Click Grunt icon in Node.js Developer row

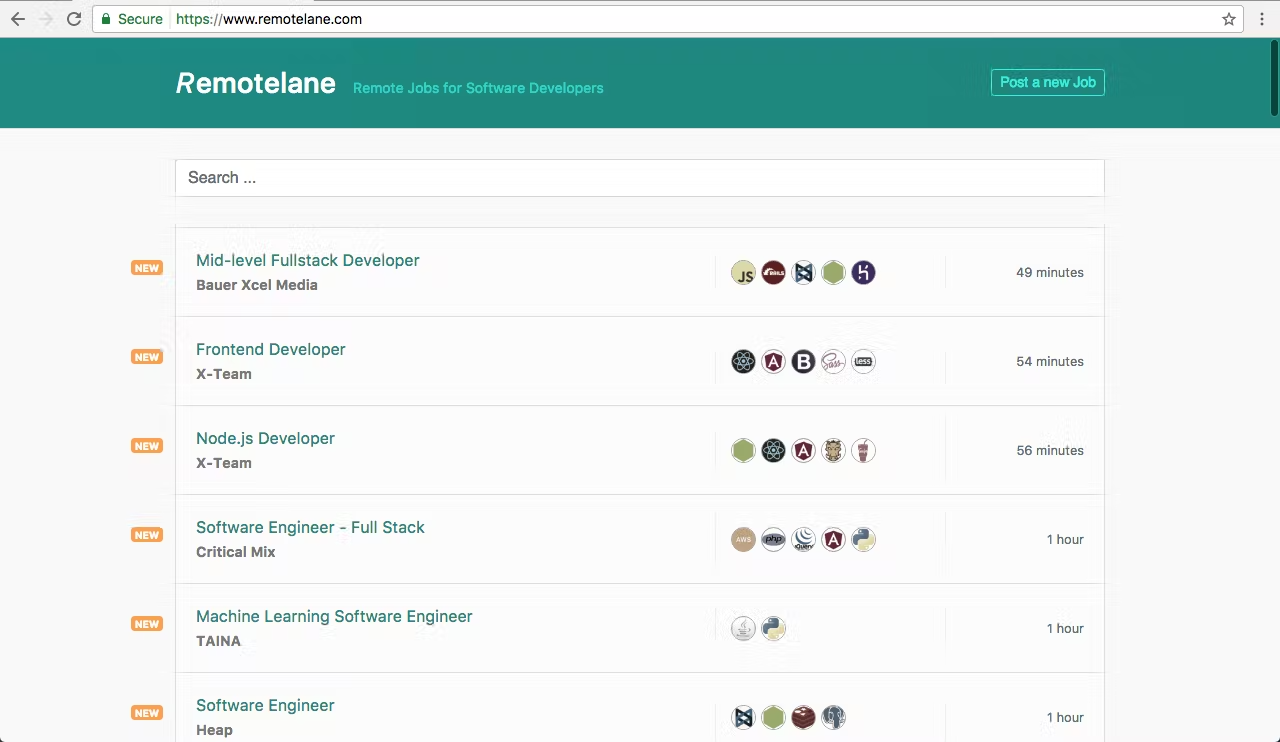pos(833,450)
